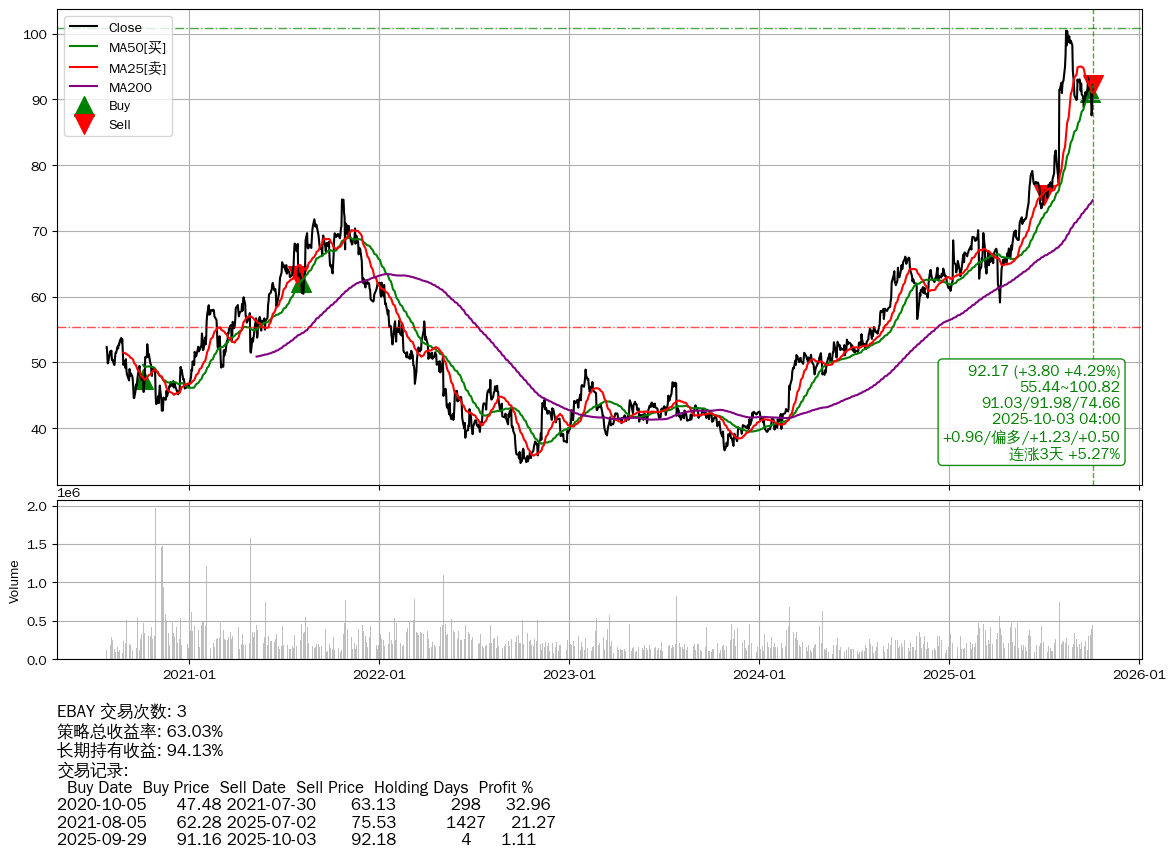Viewport: 1176px width, 857px height.
Task: Click the green Buy triangle in the legend
Action: point(85,106)
